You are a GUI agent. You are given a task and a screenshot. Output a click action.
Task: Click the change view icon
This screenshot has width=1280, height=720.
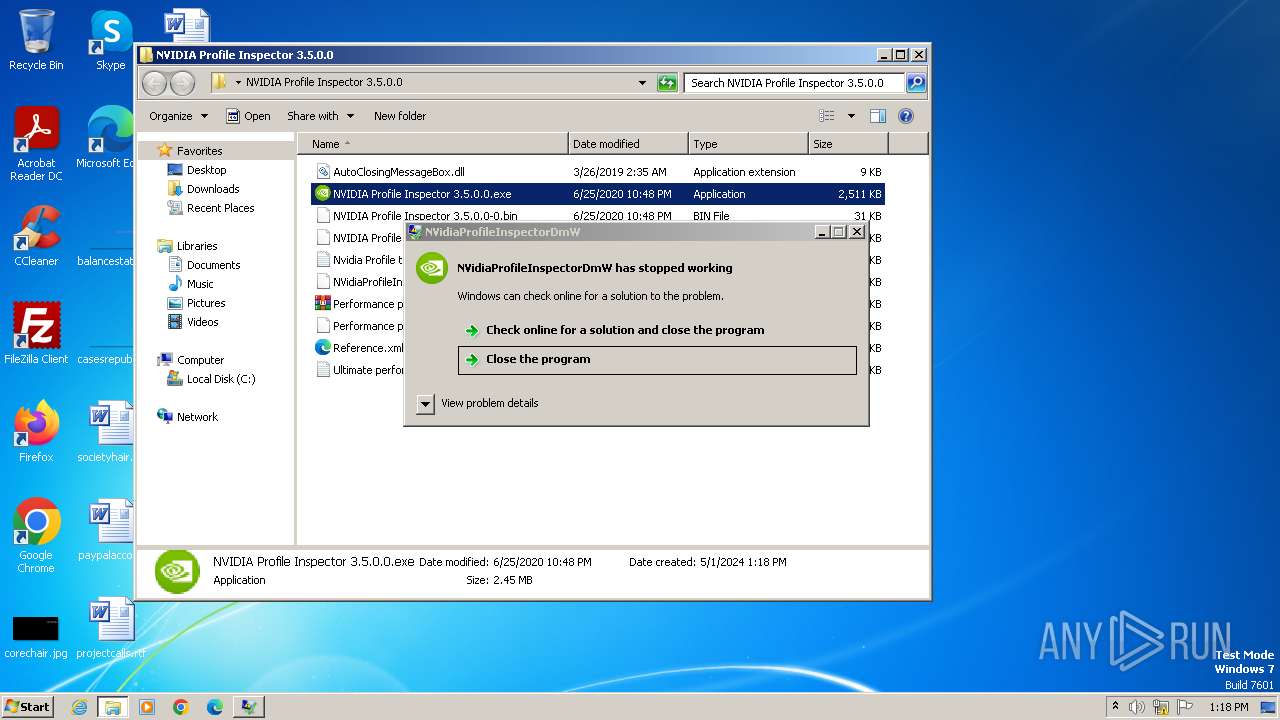coord(826,116)
